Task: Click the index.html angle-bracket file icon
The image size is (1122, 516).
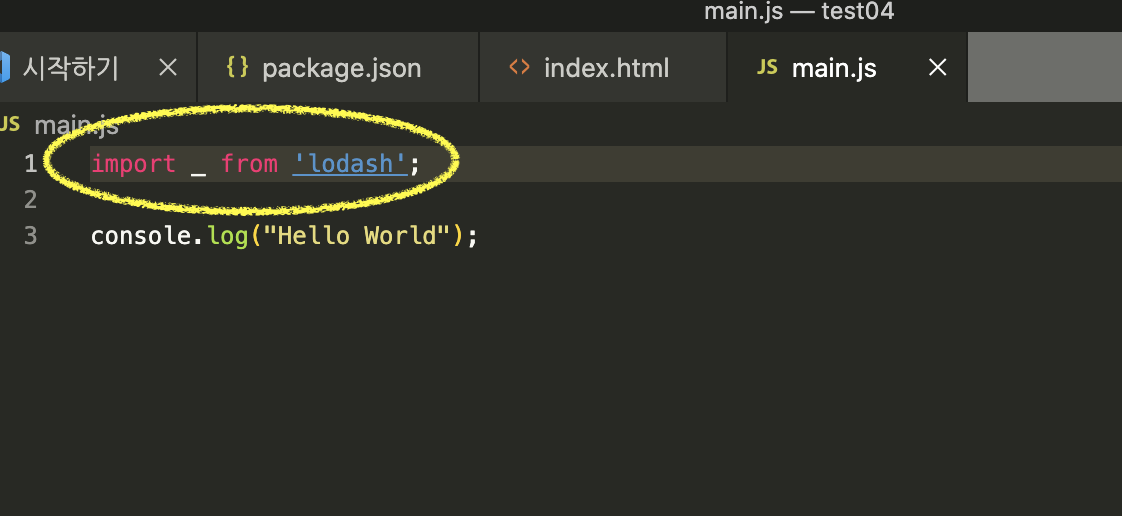Action: [519, 67]
